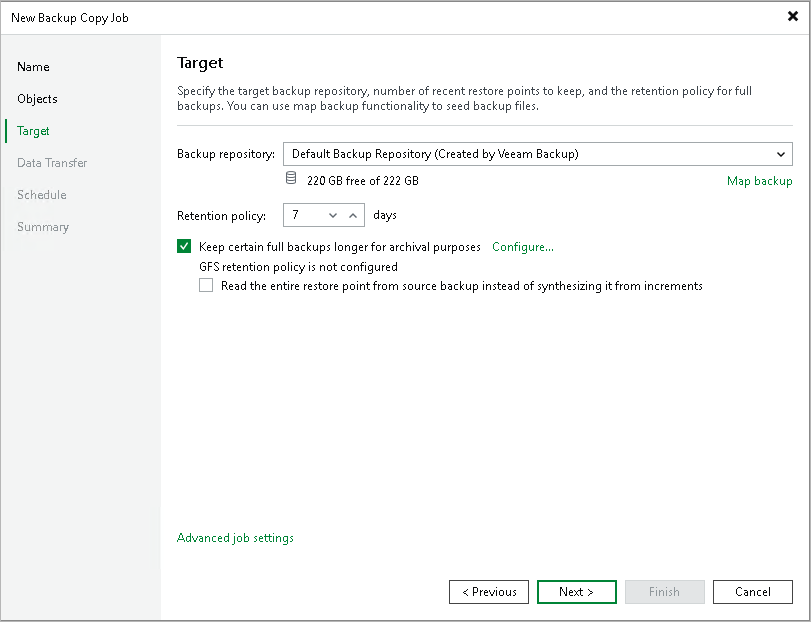Click the Next button
The height and width of the screenshot is (622, 811).
(577, 591)
